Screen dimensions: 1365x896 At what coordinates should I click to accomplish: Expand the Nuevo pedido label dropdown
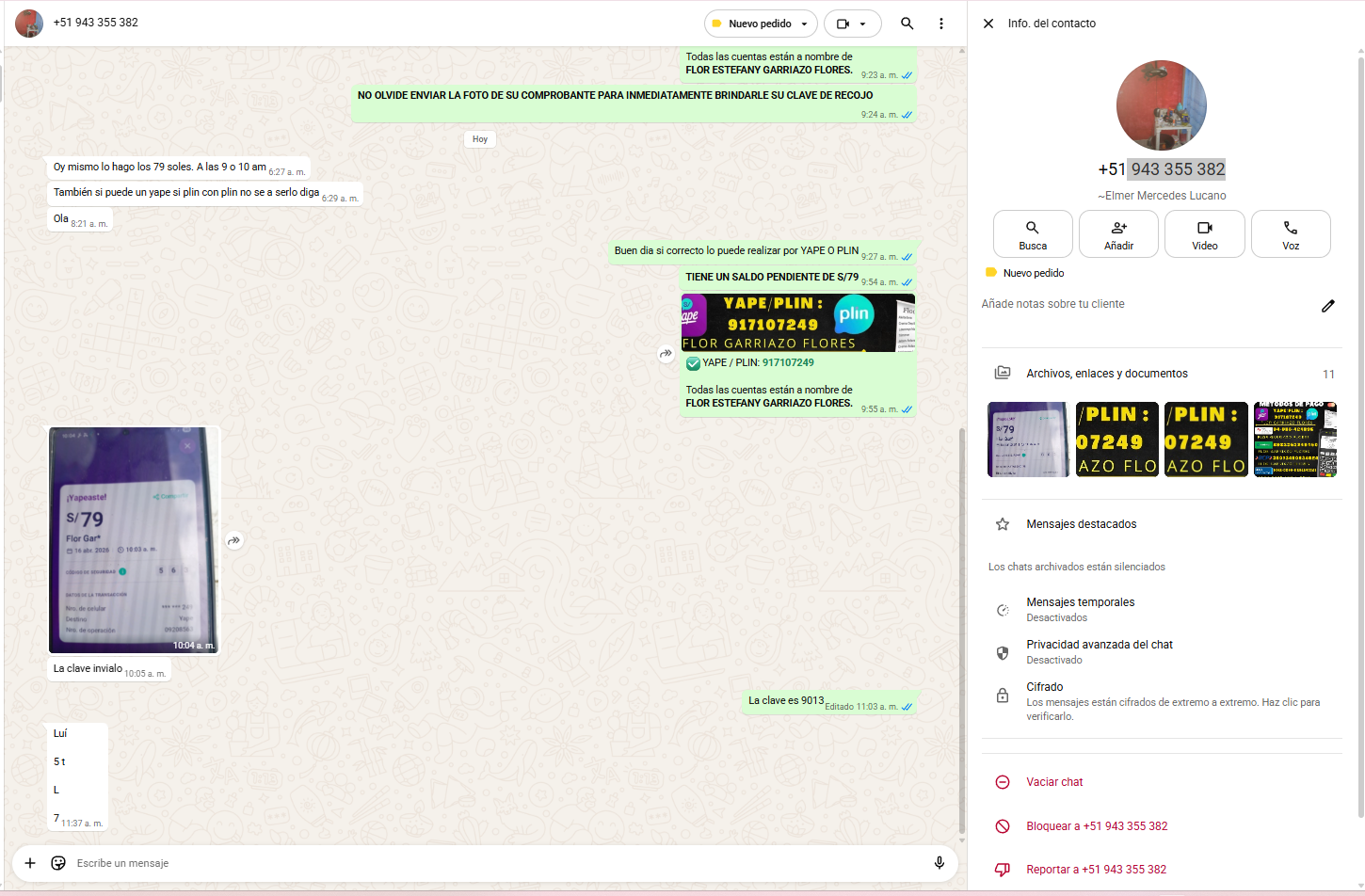point(761,24)
